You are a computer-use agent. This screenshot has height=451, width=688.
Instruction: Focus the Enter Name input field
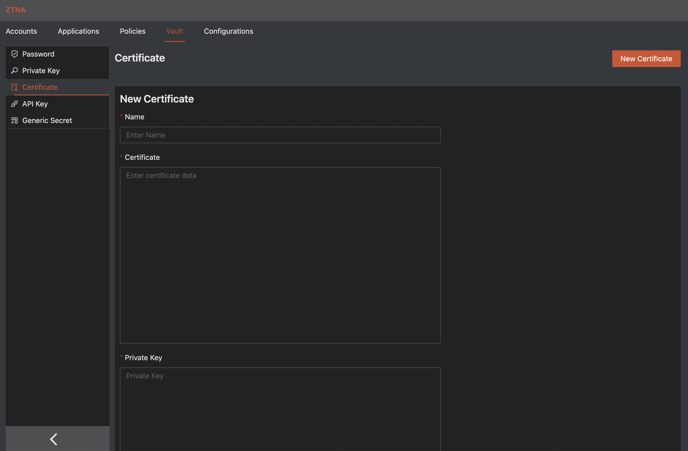point(280,135)
